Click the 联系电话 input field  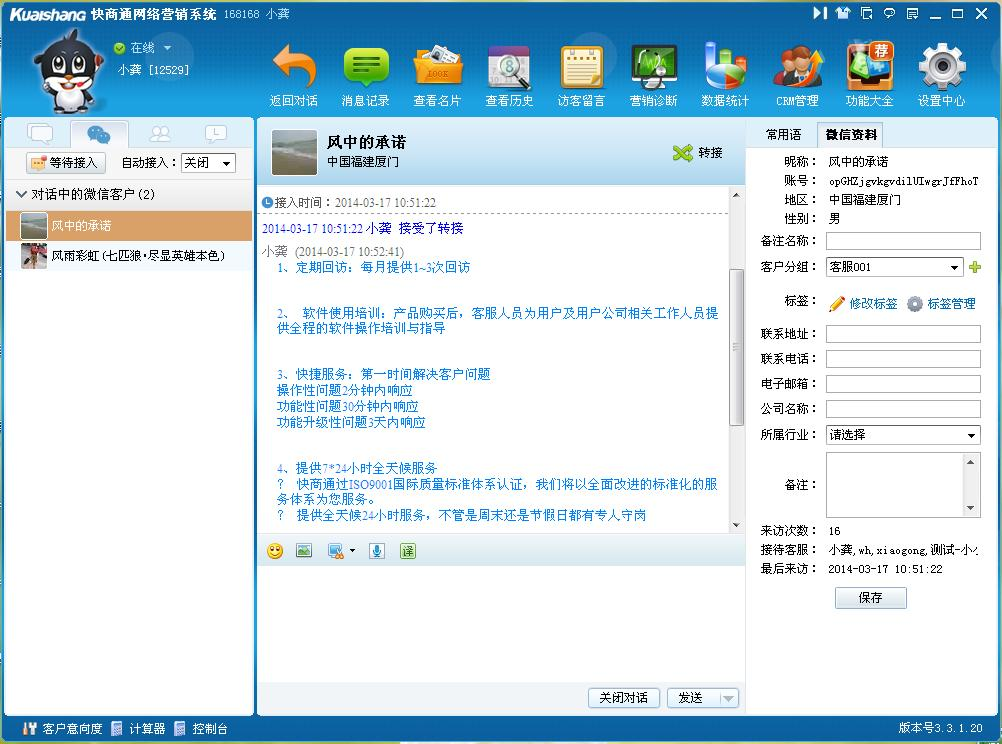902,359
